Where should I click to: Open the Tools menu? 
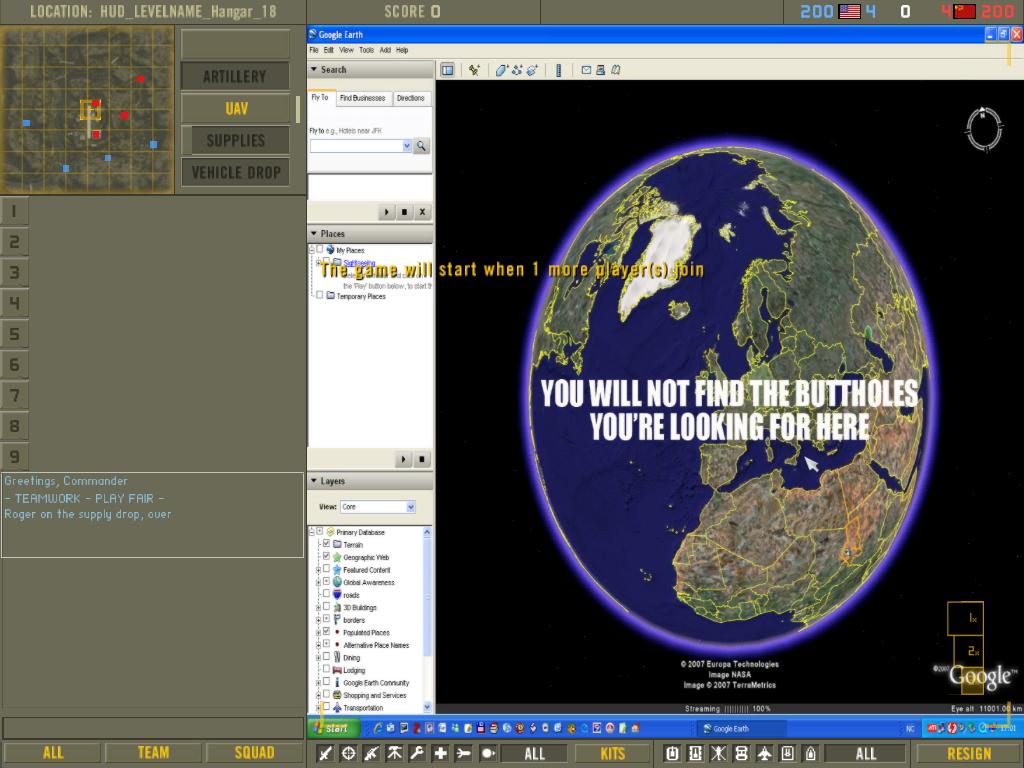click(x=366, y=49)
